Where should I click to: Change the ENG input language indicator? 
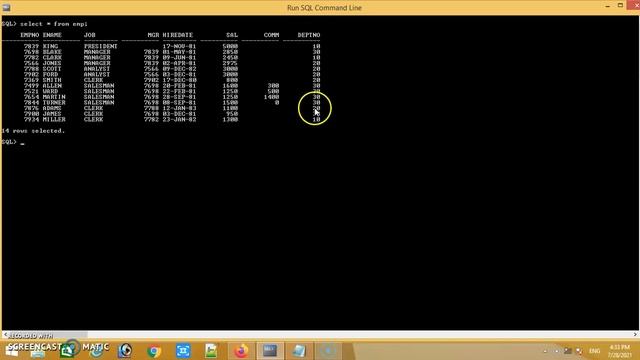(595, 351)
